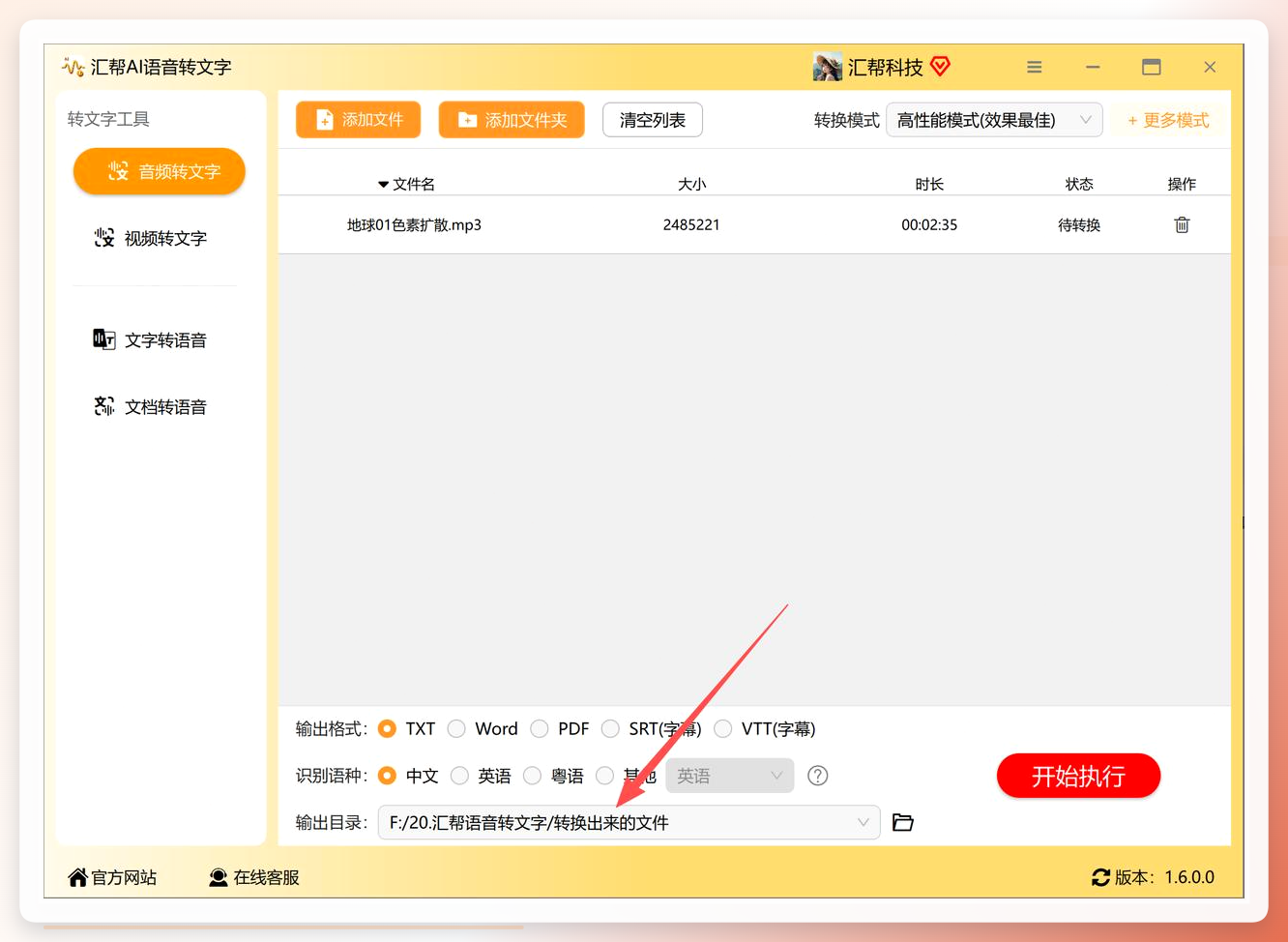Choose the VTT subtitle output format
Screen dimensions: 1288x942
[723, 728]
